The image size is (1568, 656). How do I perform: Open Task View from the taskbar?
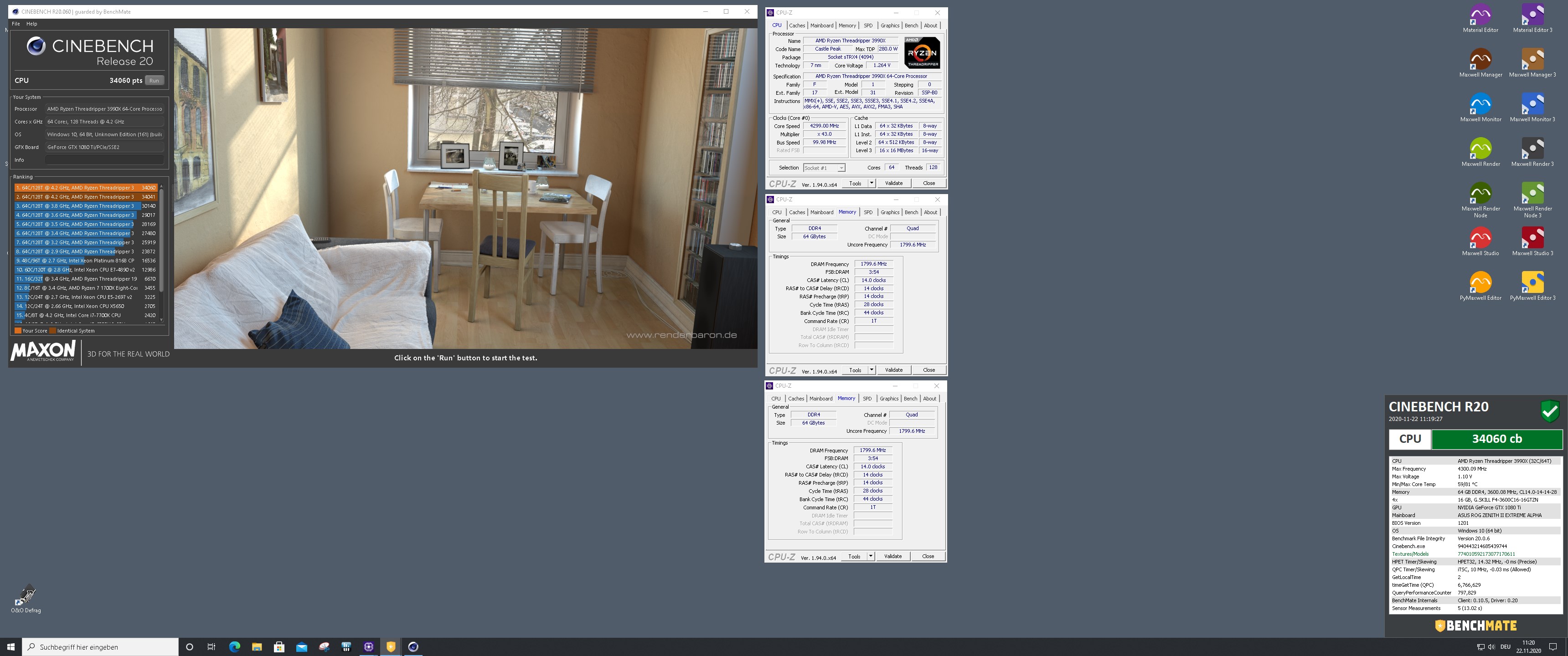click(x=211, y=647)
